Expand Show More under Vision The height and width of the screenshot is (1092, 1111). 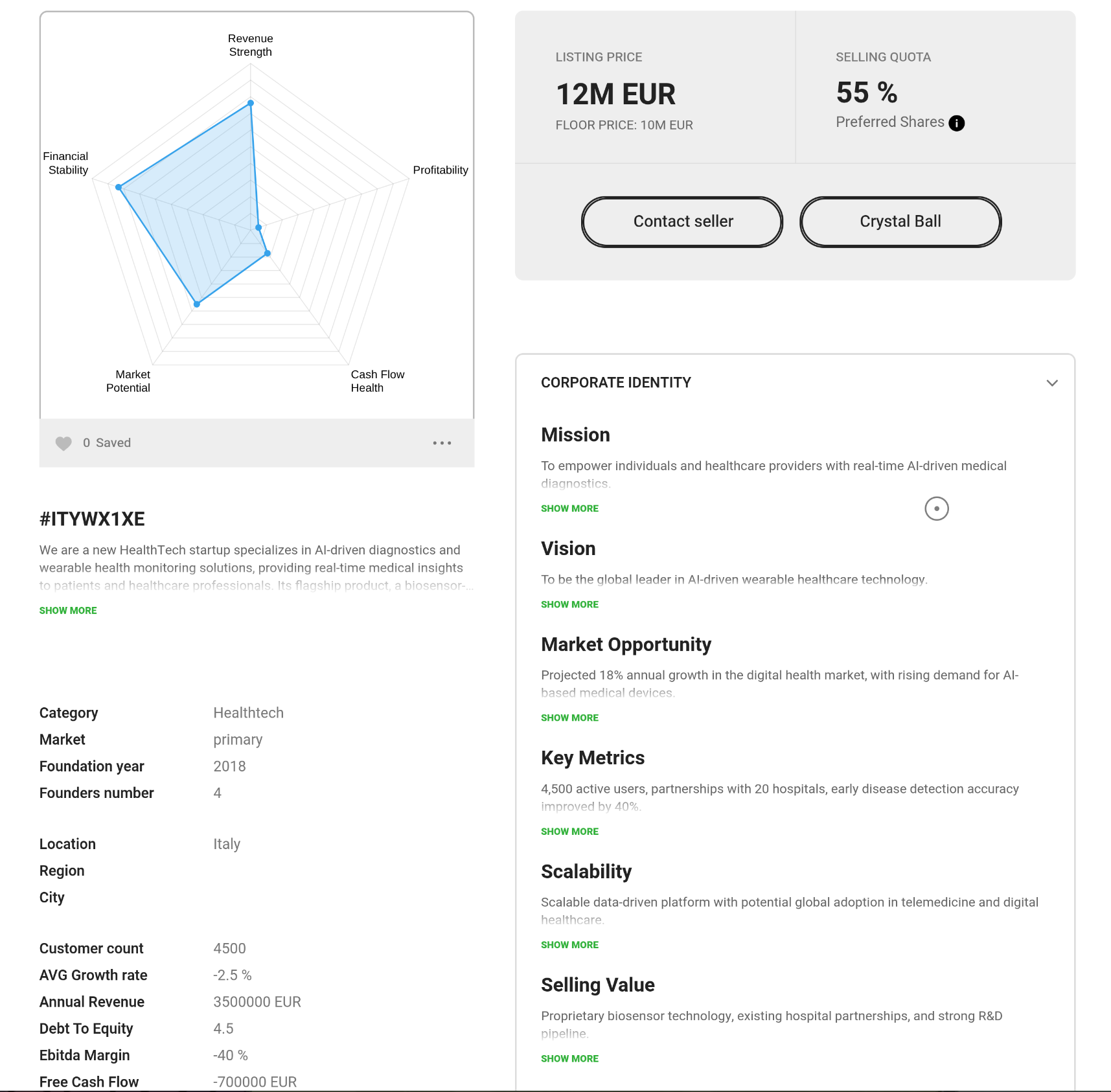(569, 604)
